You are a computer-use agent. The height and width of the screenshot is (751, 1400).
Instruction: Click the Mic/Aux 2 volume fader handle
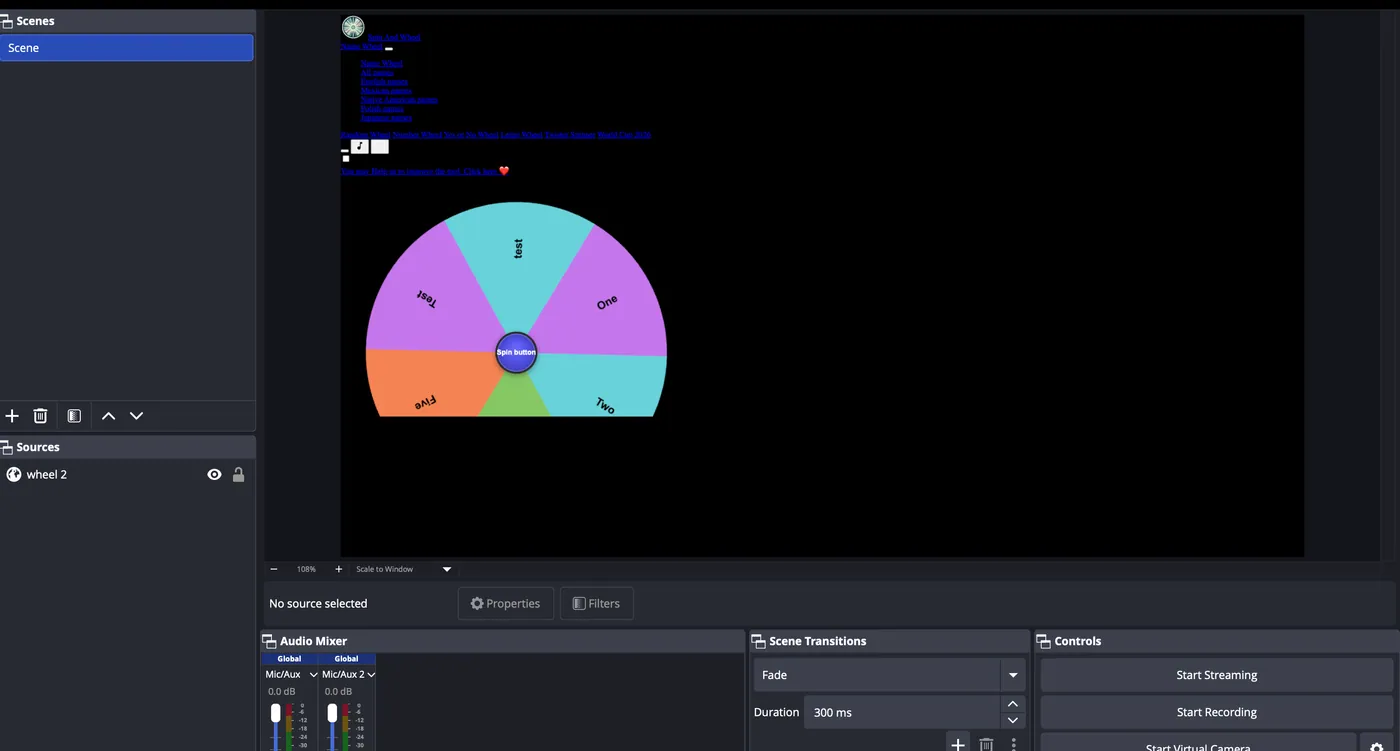332,713
